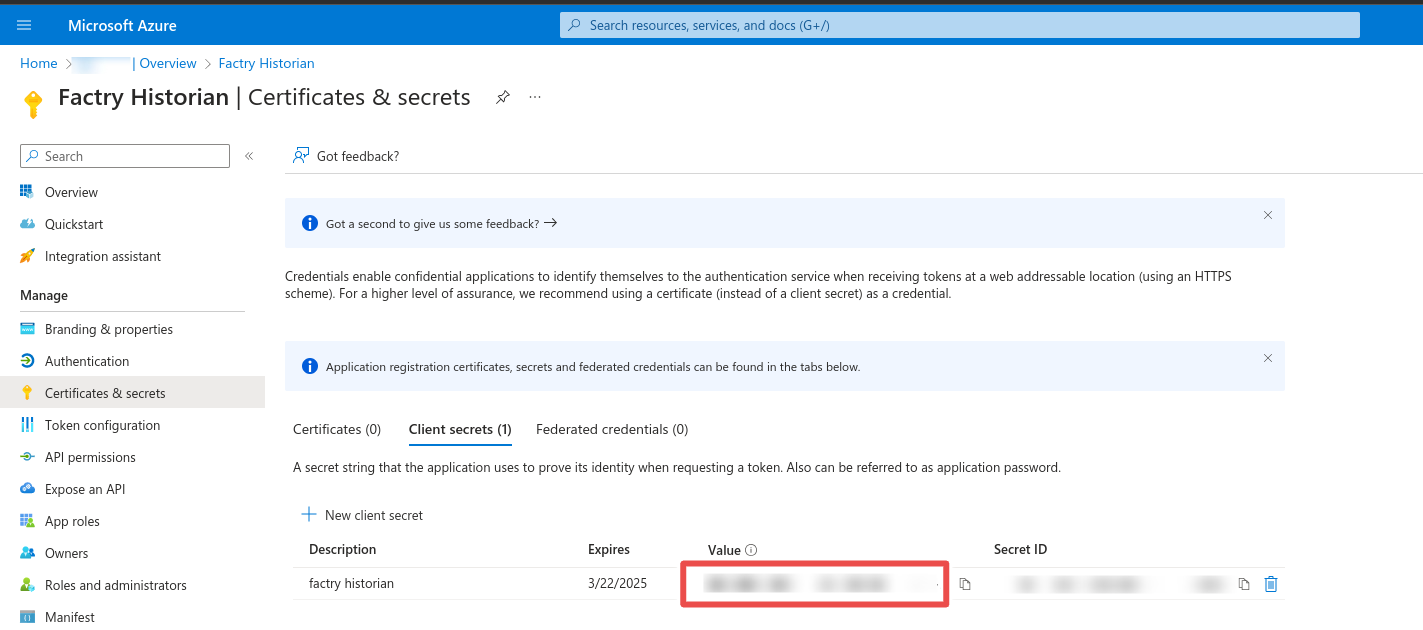The image size is (1423, 630).
Task: Open the Azure portal hamburger menu
Action: point(24,25)
